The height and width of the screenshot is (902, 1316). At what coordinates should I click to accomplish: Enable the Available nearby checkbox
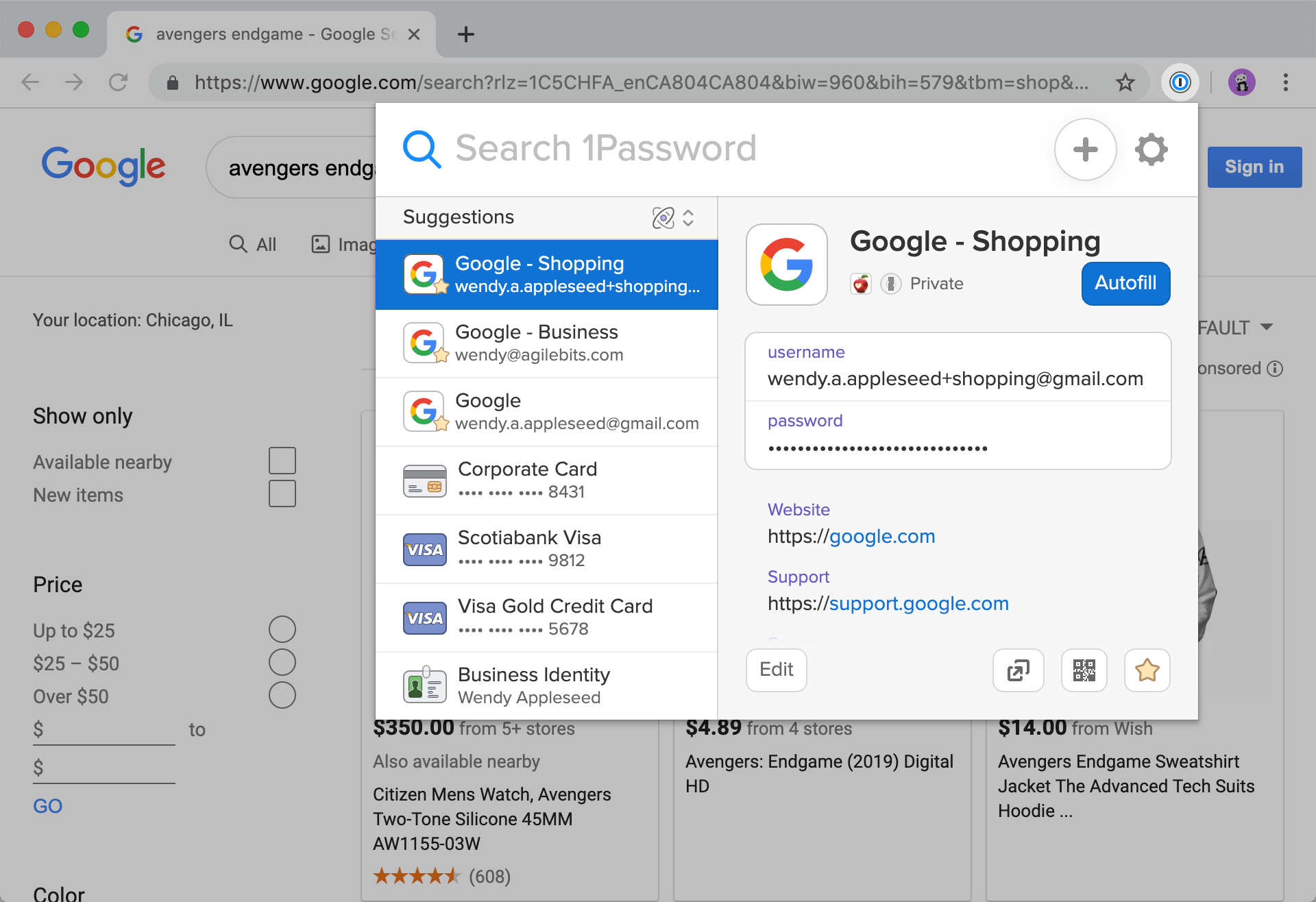282,460
